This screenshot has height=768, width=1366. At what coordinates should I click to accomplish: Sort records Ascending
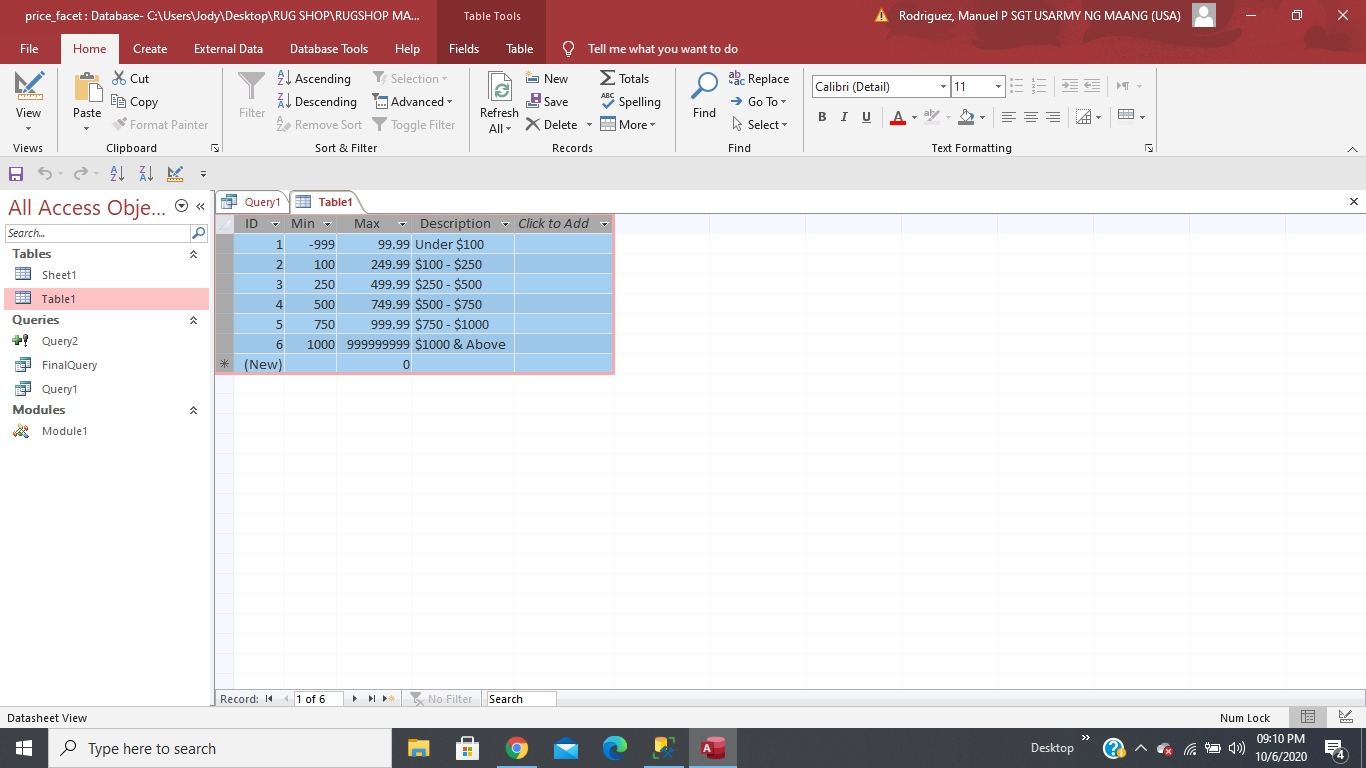[314, 78]
